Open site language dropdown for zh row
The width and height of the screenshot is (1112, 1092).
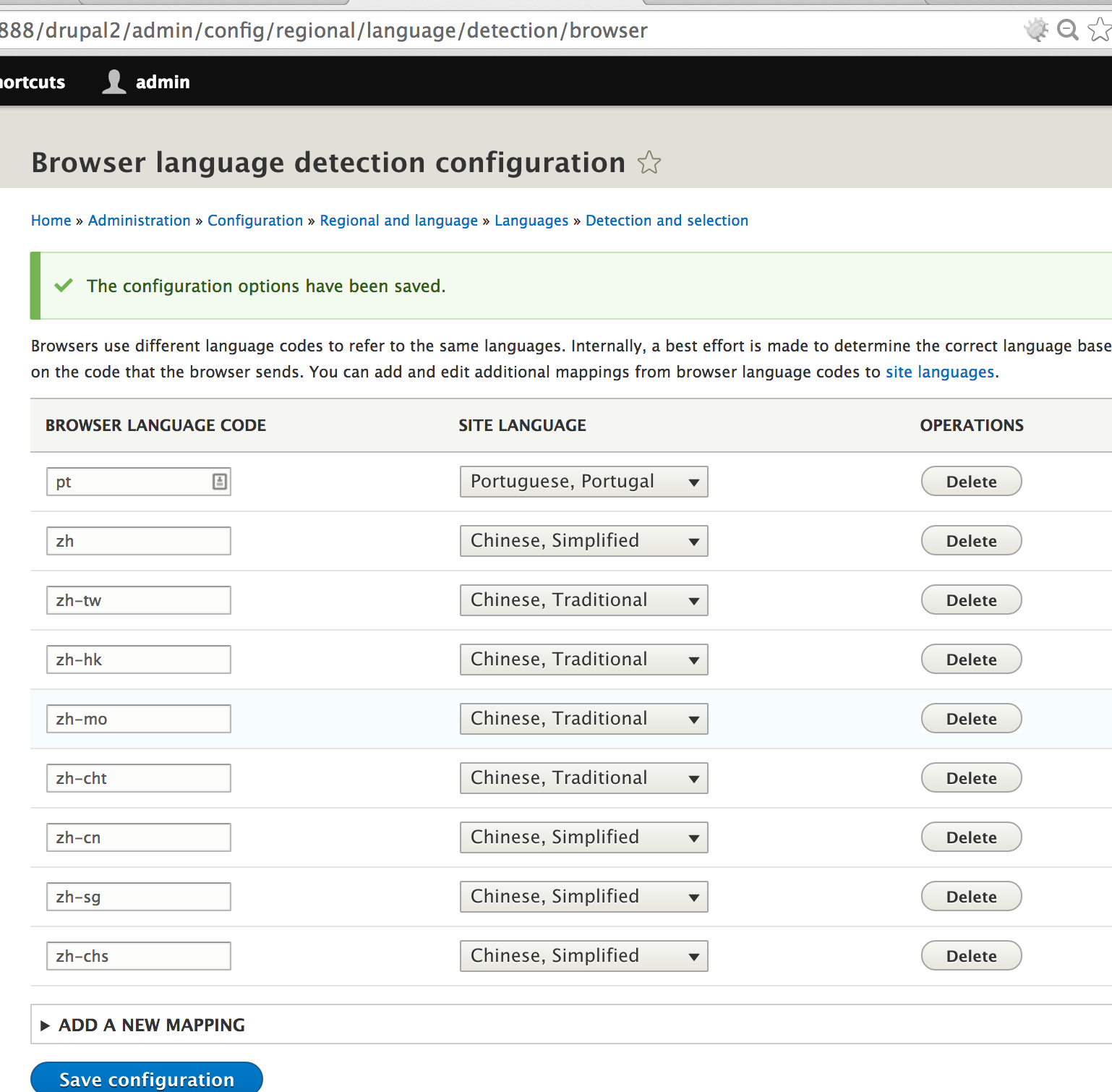pyautogui.click(x=583, y=541)
